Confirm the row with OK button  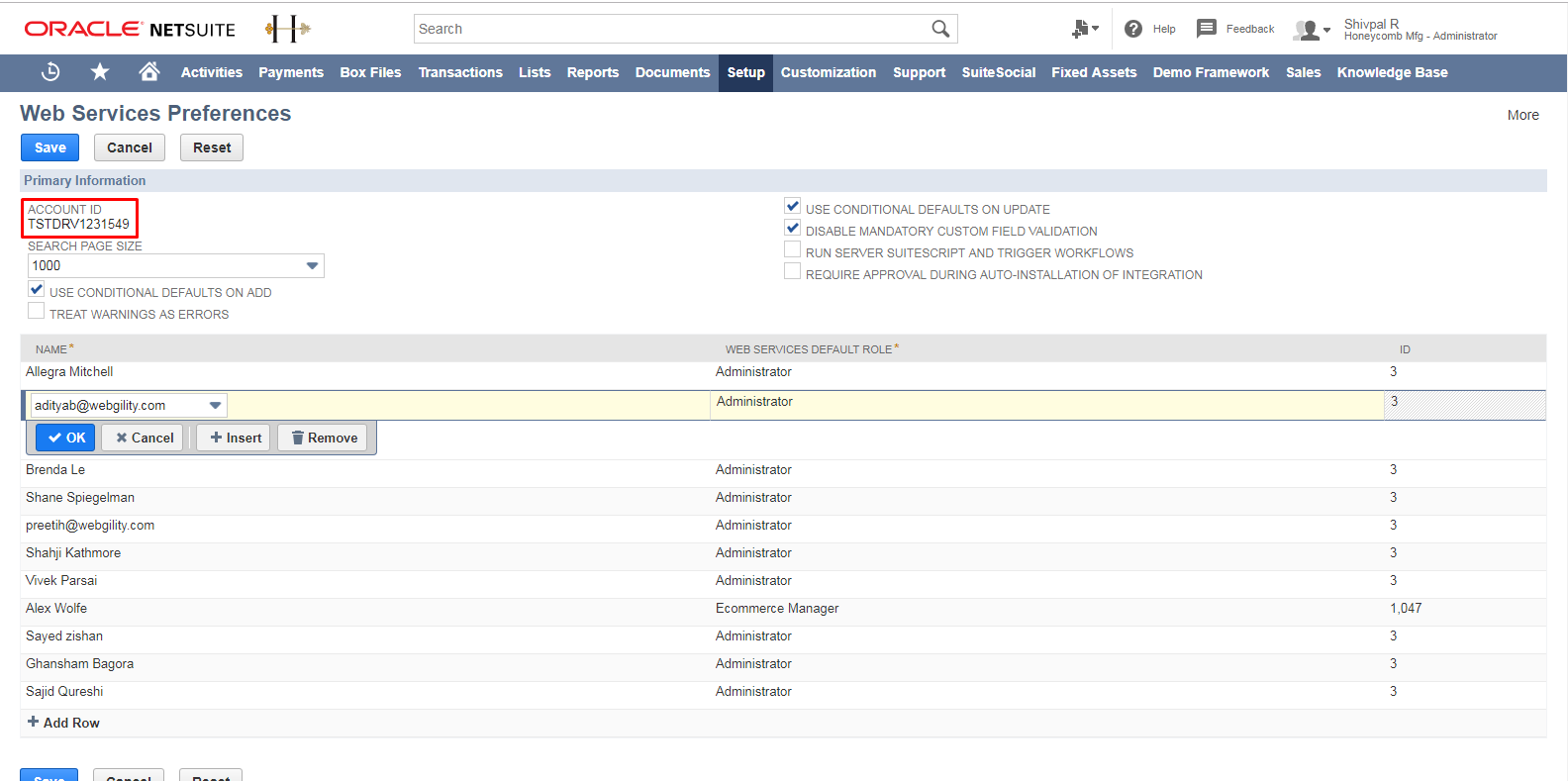(66, 438)
